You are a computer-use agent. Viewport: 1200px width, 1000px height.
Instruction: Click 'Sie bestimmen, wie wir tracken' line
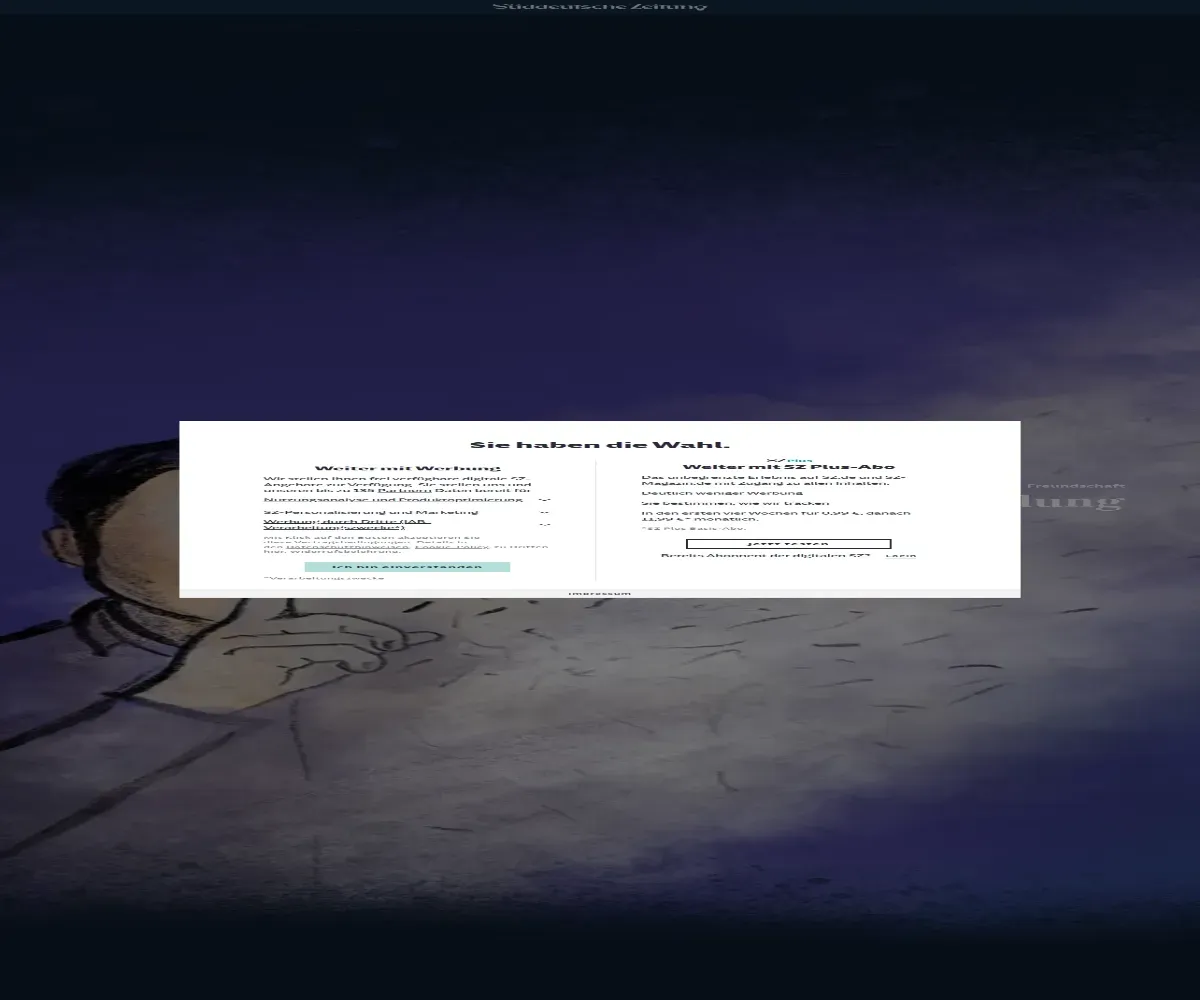tap(735, 503)
